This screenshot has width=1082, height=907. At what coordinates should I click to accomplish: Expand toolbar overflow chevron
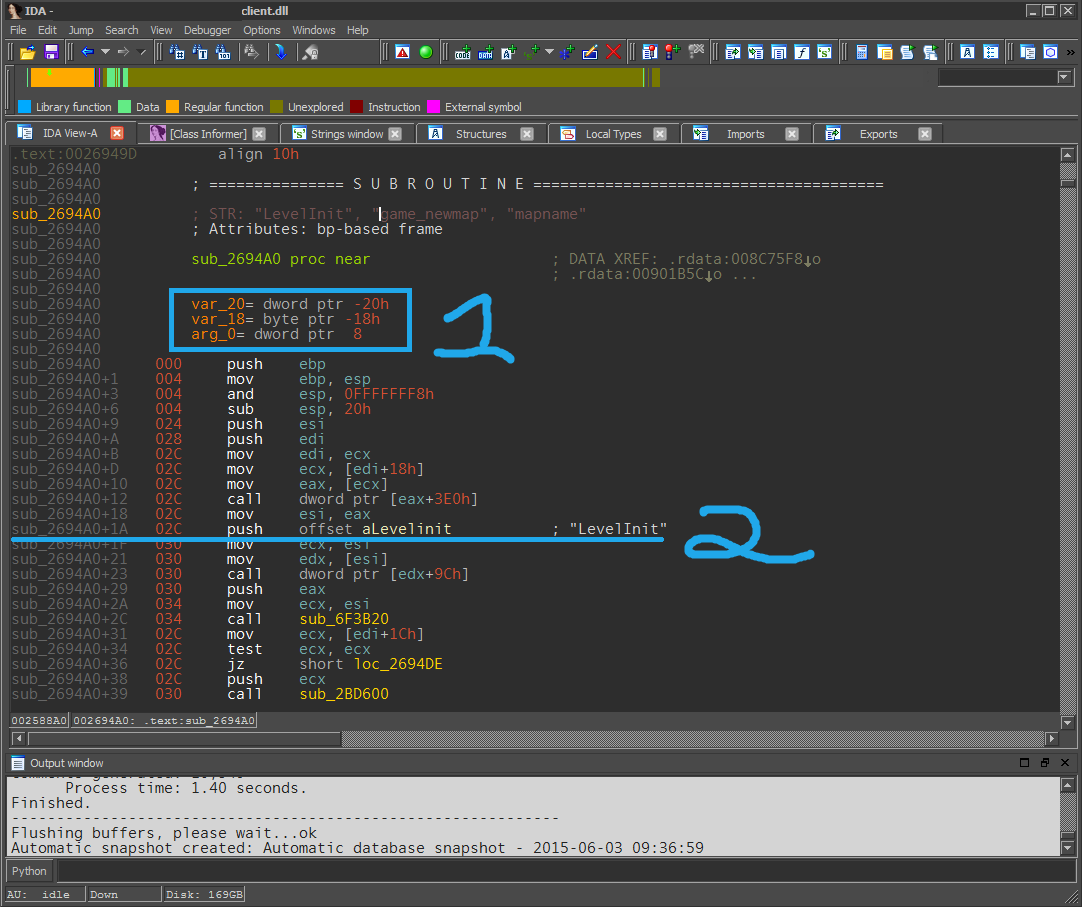pyautogui.click(x=1070, y=52)
